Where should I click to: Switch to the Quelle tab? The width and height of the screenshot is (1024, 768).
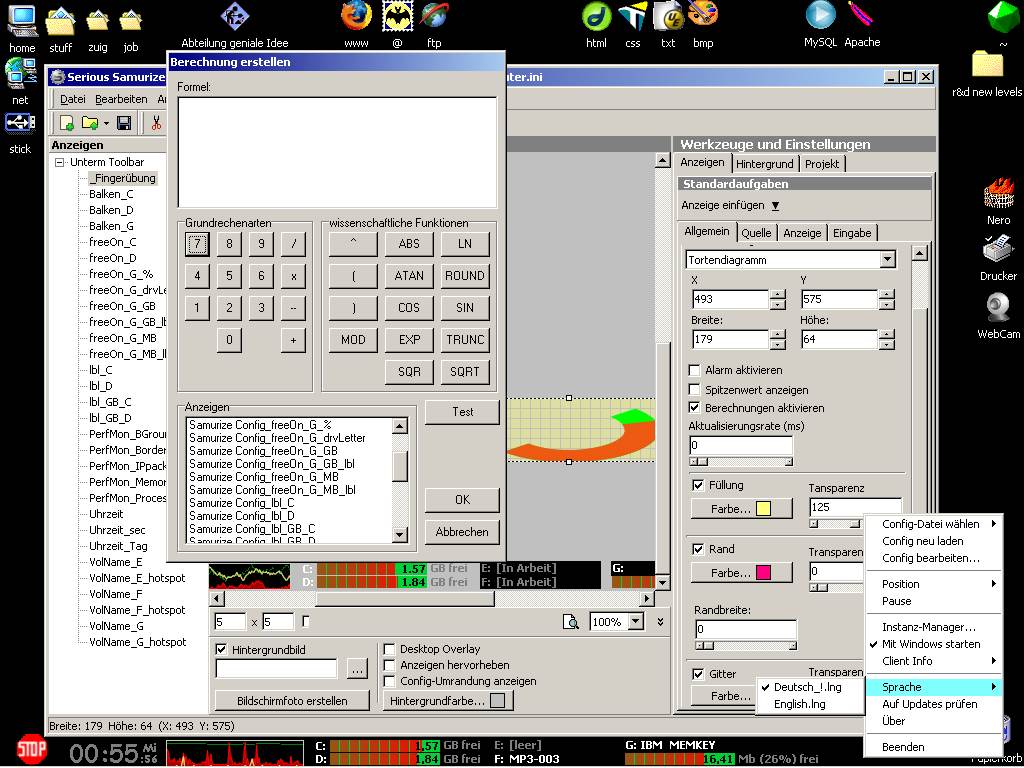(756, 233)
